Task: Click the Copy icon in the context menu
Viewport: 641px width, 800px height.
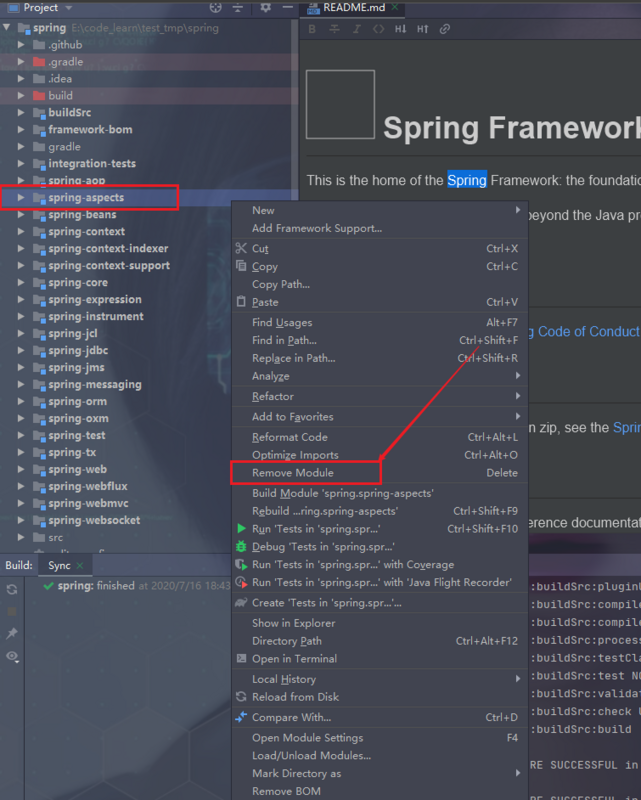Action: point(241,266)
